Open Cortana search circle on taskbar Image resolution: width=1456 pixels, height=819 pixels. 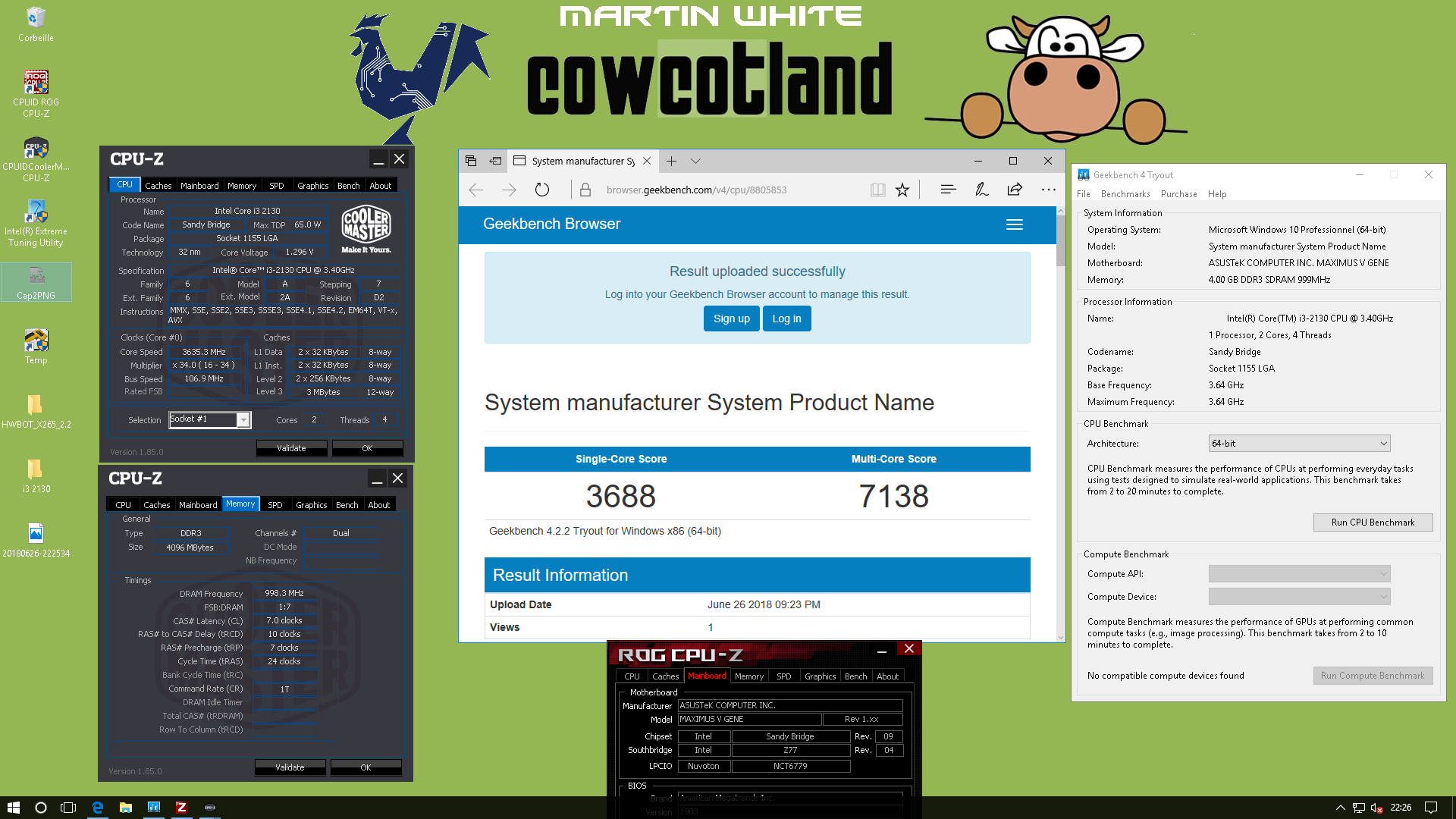pyautogui.click(x=41, y=808)
